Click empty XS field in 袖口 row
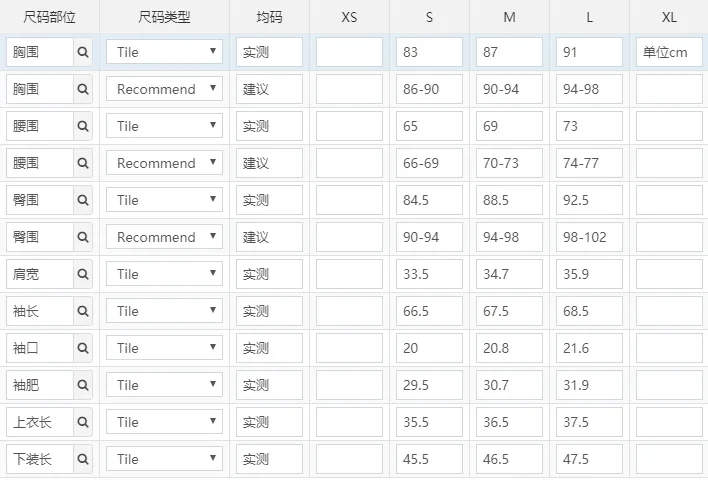Image resolution: width=708 pixels, height=480 pixels. [x=349, y=348]
